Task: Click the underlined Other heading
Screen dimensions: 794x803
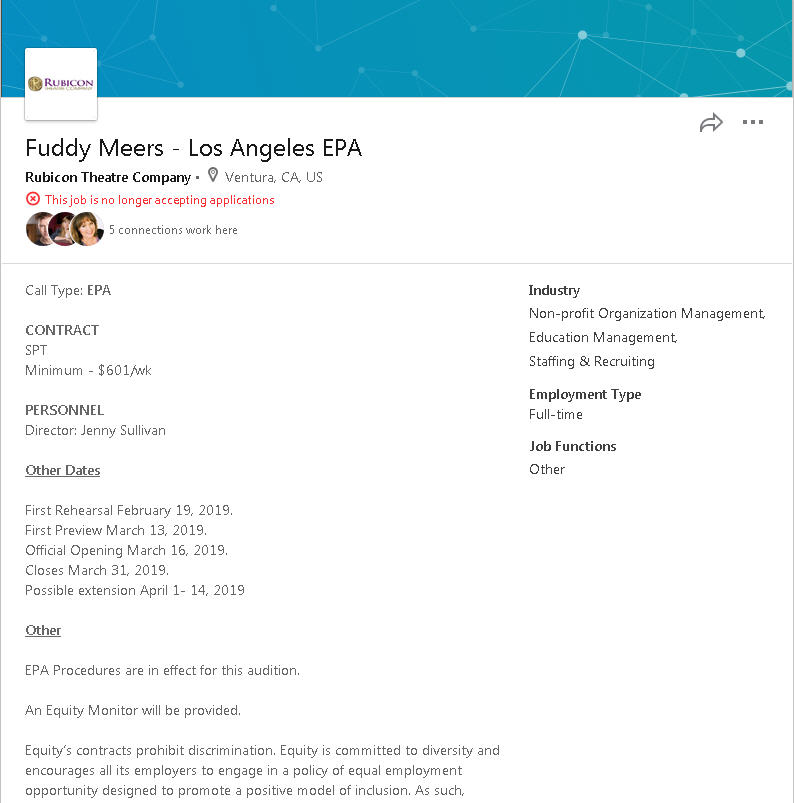Action: tap(43, 630)
